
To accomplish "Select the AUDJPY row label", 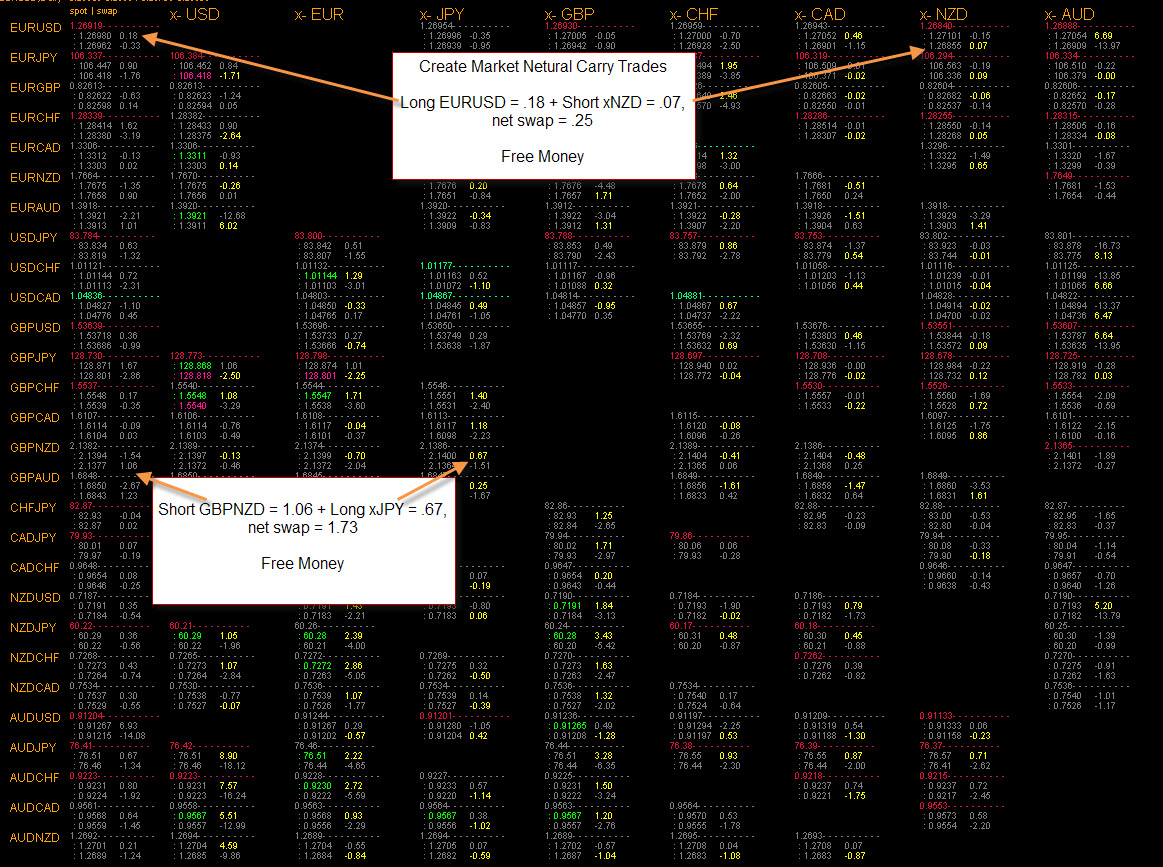I will click(x=33, y=748).
